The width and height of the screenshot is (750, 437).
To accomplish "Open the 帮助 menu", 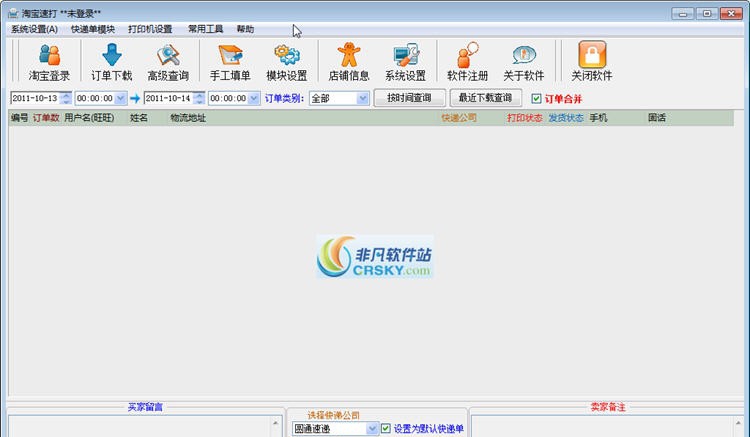I will (x=245, y=29).
